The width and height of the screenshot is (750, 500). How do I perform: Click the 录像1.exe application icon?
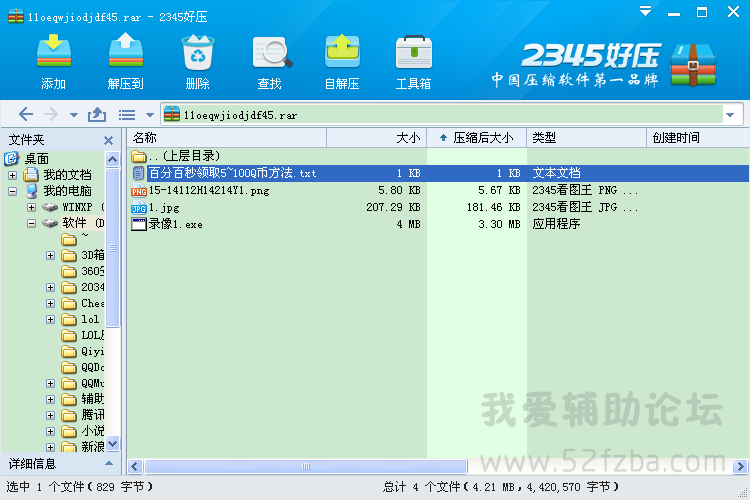[139, 224]
